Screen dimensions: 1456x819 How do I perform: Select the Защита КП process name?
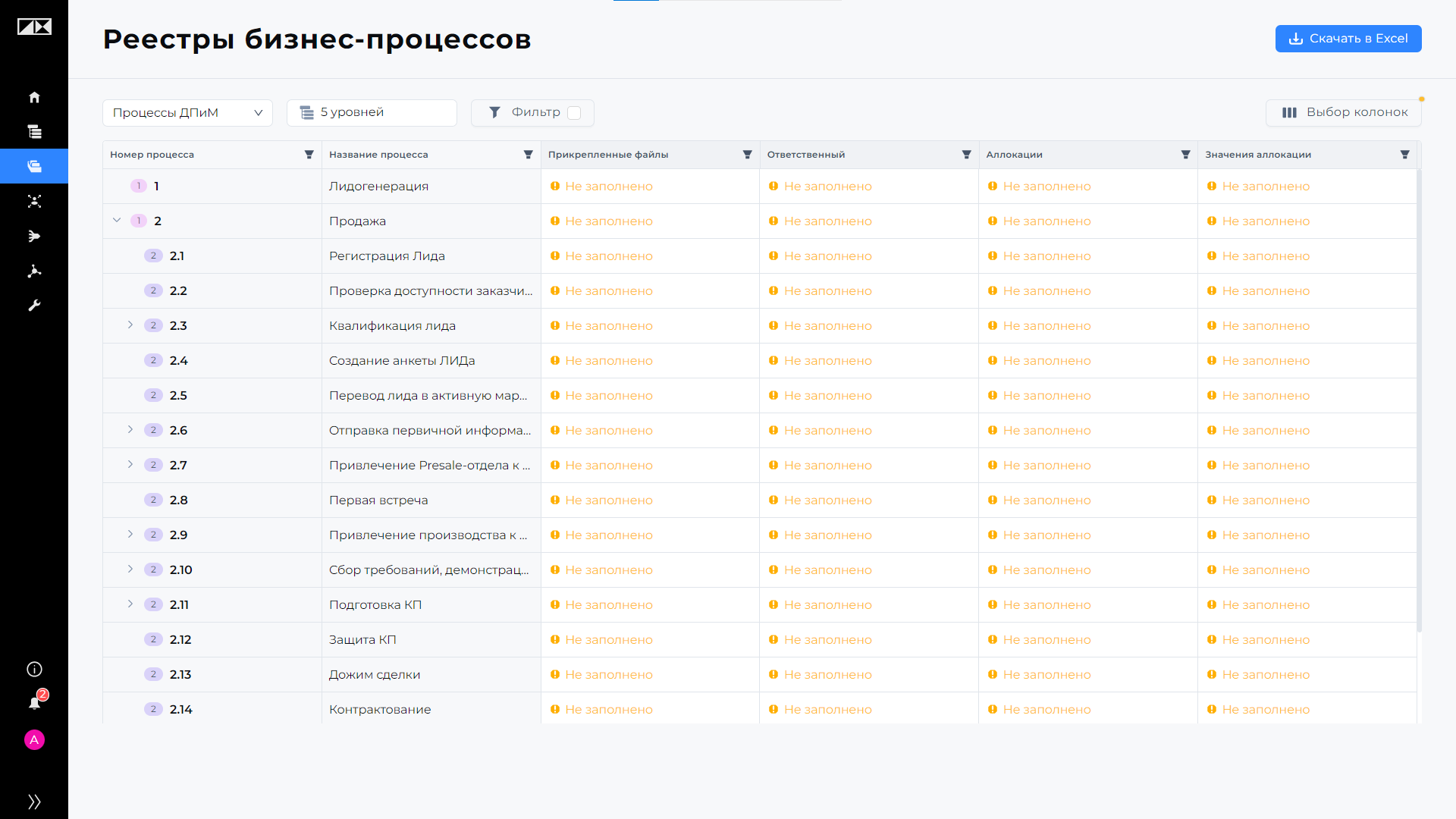(362, 640)
